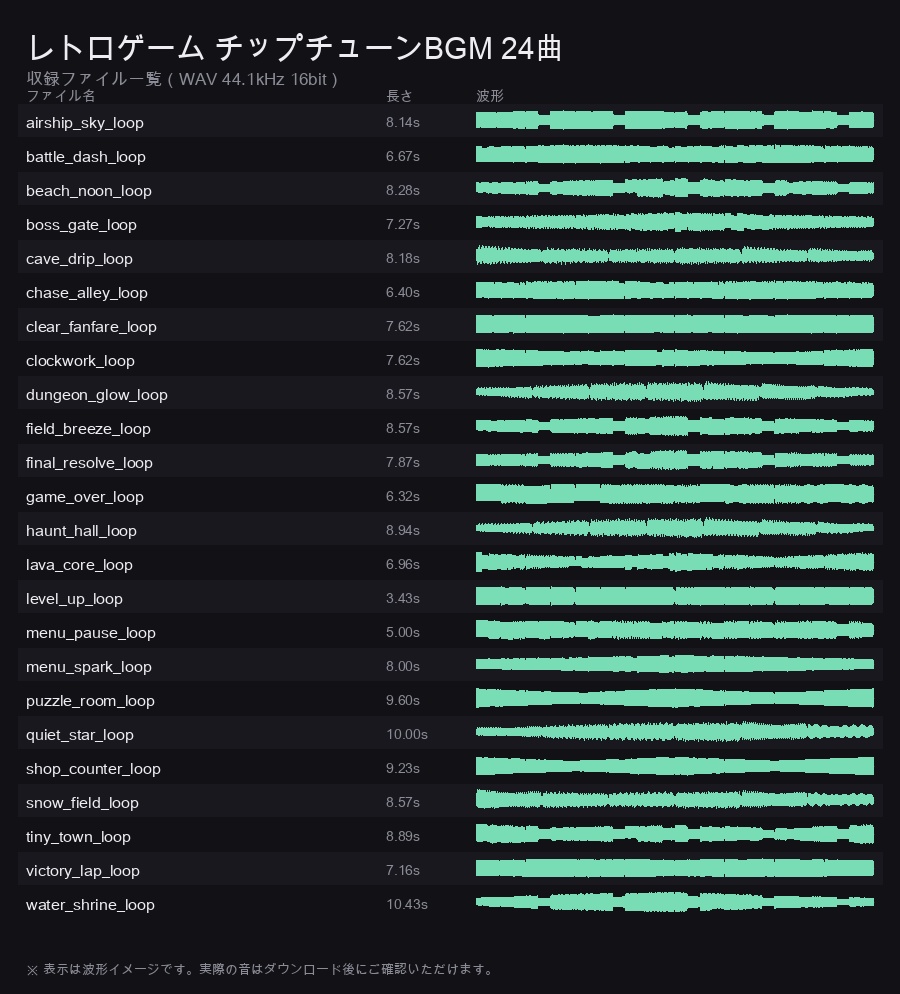The image size is (900, 994).
Task: Click the cave_drip_loop waveform image
Action: [674, 256]
